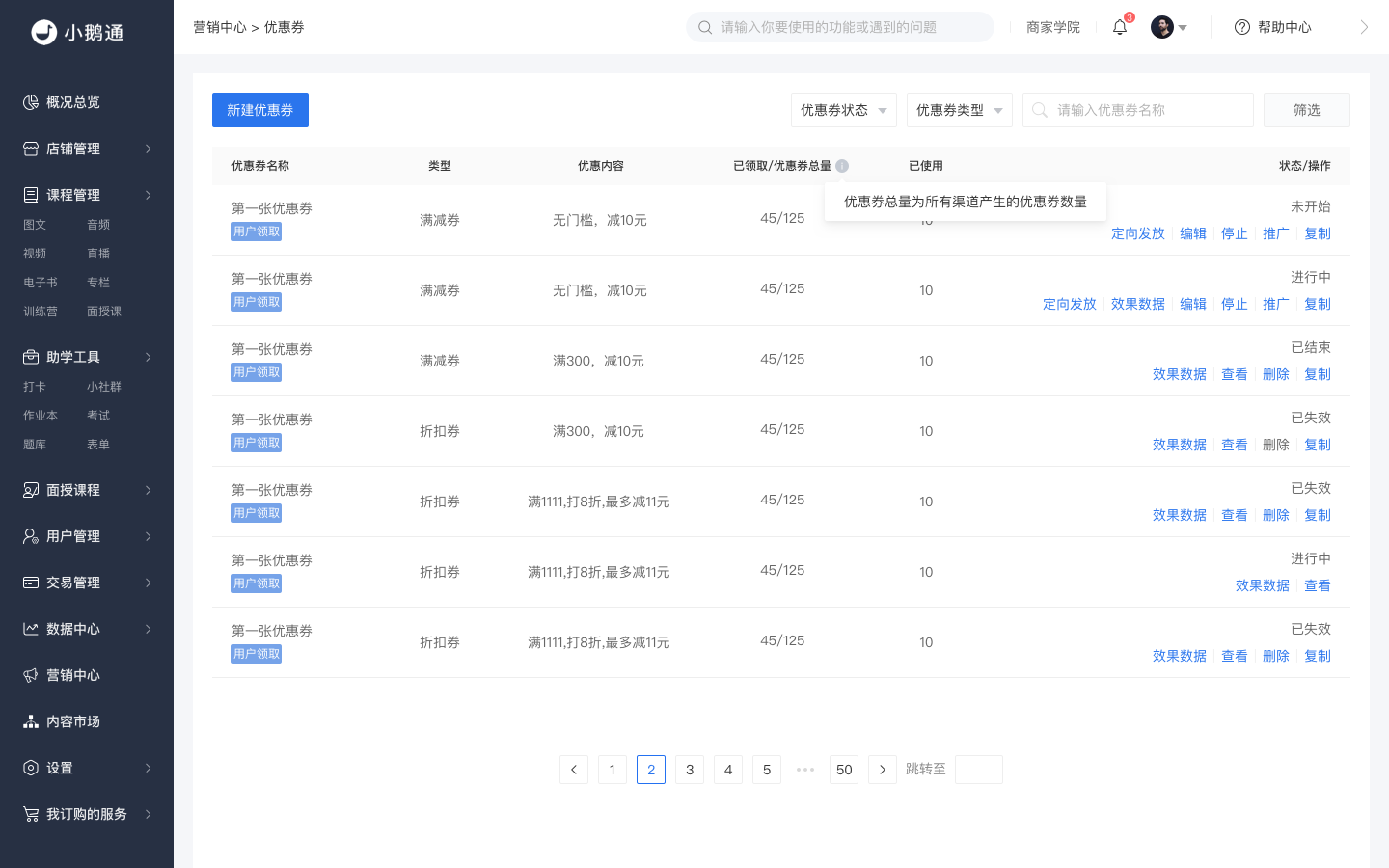Click the 营销中心 megaphone icon

(x=31, y=675)
